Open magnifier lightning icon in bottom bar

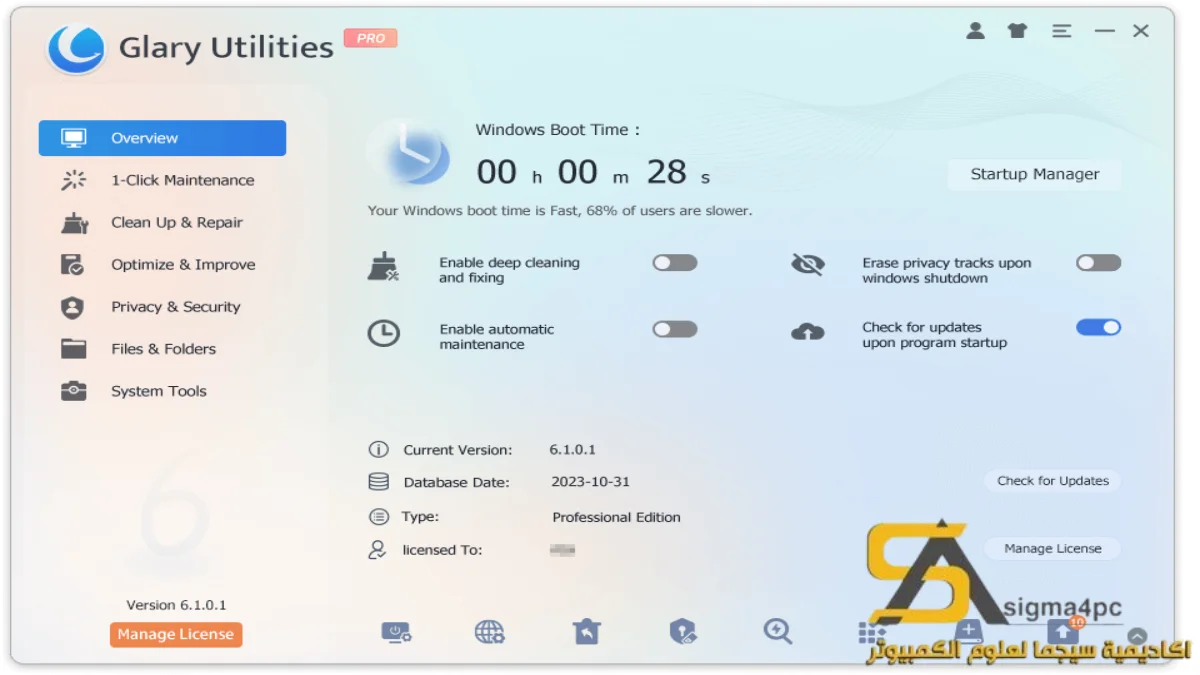click(777, 630)
